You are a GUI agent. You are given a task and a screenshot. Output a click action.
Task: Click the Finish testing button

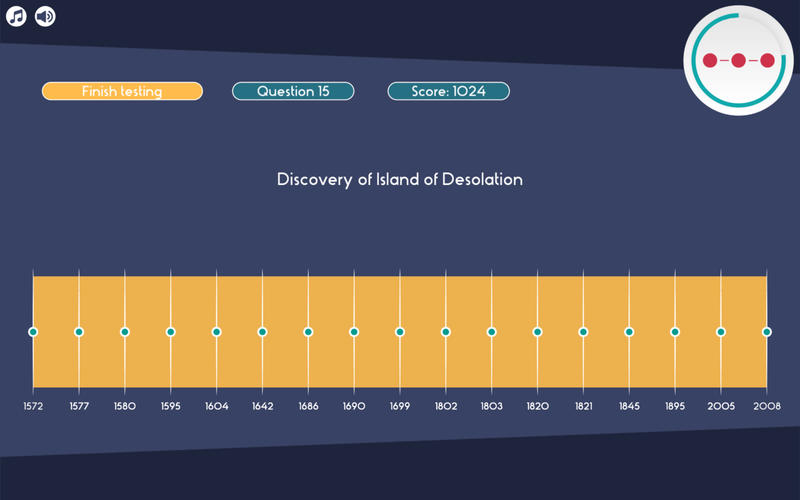[x=122, y=91]
